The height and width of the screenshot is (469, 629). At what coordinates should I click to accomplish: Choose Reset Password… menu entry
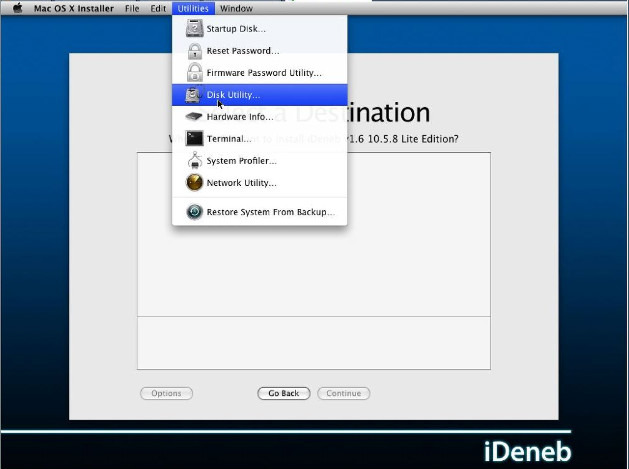260,51
